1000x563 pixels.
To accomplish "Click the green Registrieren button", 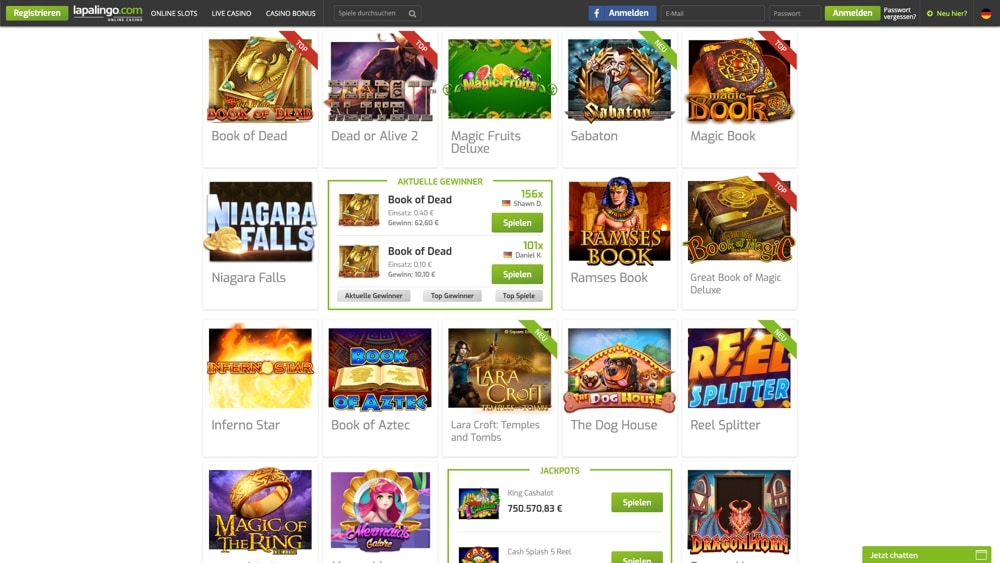I will point(37,13).
